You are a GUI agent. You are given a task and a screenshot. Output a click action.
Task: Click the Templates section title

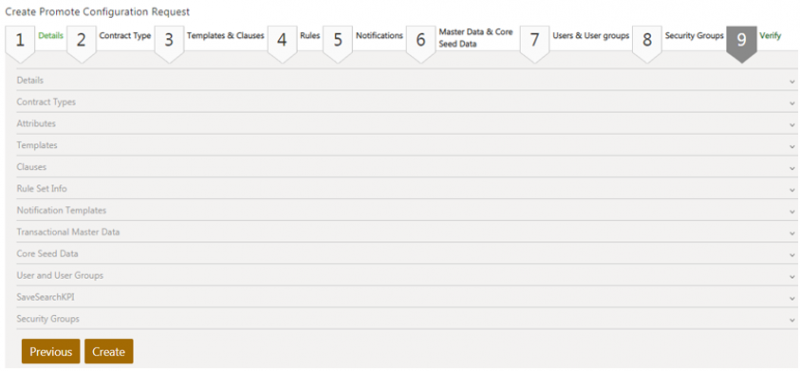click(37, 145)
